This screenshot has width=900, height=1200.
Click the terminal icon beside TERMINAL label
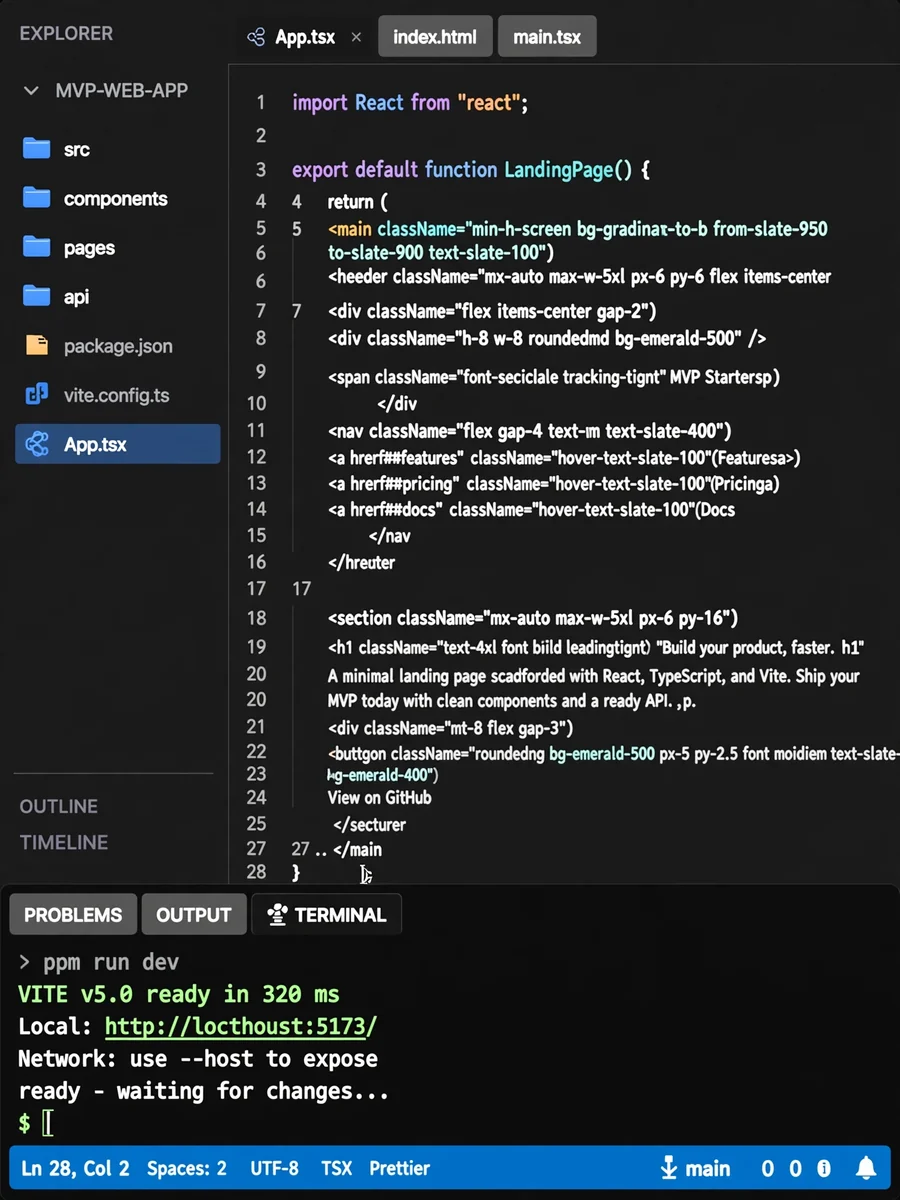(x=278, y=914)
